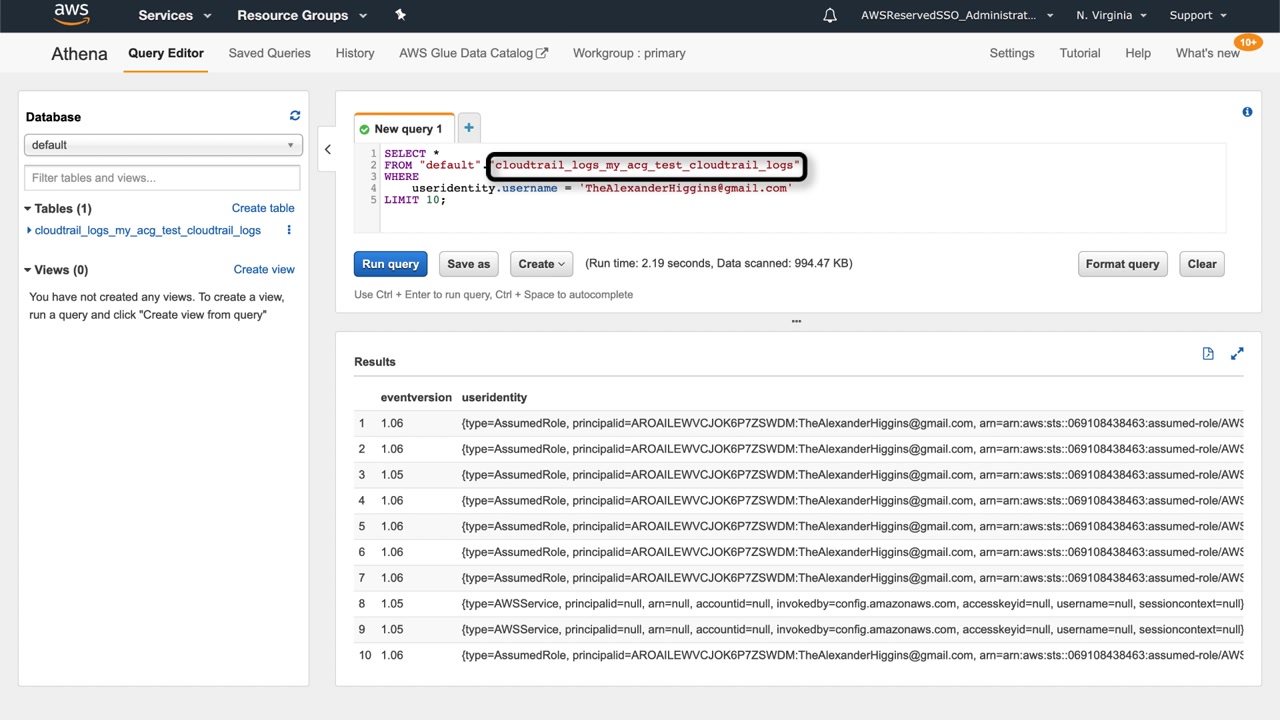Switch to Saved Queries tab
Image resolution: width=1280 pixels, height=720 pixels.
(269, 53)
